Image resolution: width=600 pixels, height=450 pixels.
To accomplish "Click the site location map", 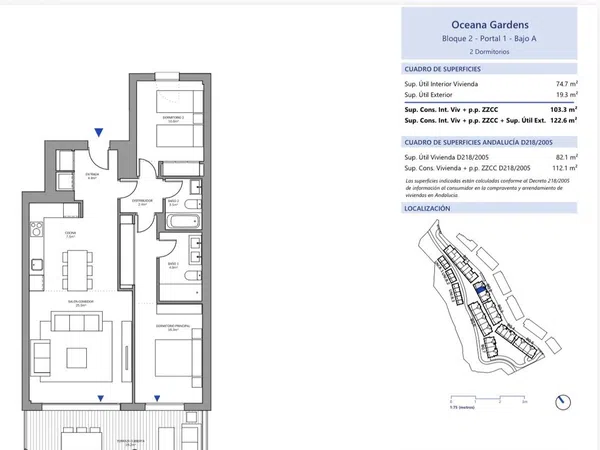I will (x=489, y=297).
